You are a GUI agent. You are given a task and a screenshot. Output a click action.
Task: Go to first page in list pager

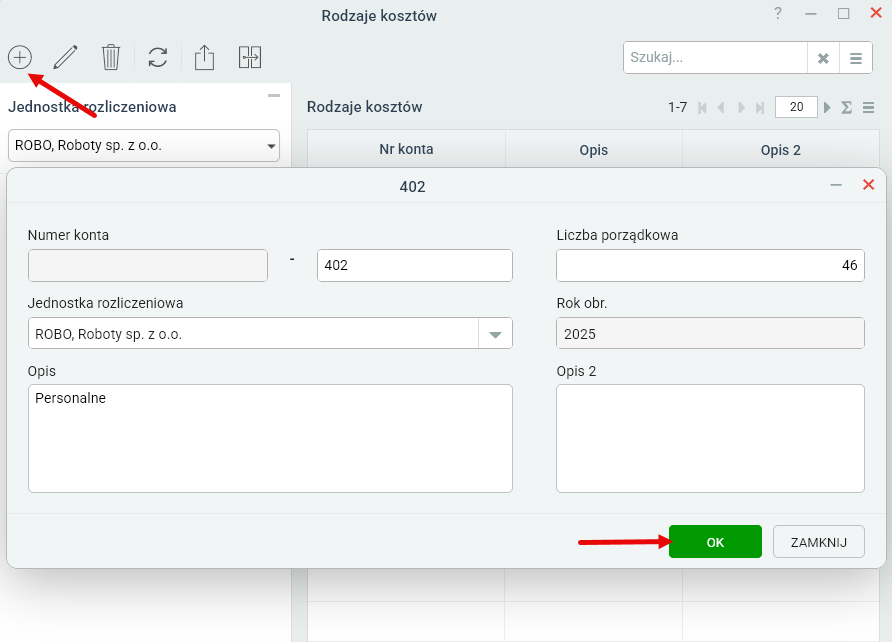click(x=702, y=107)
